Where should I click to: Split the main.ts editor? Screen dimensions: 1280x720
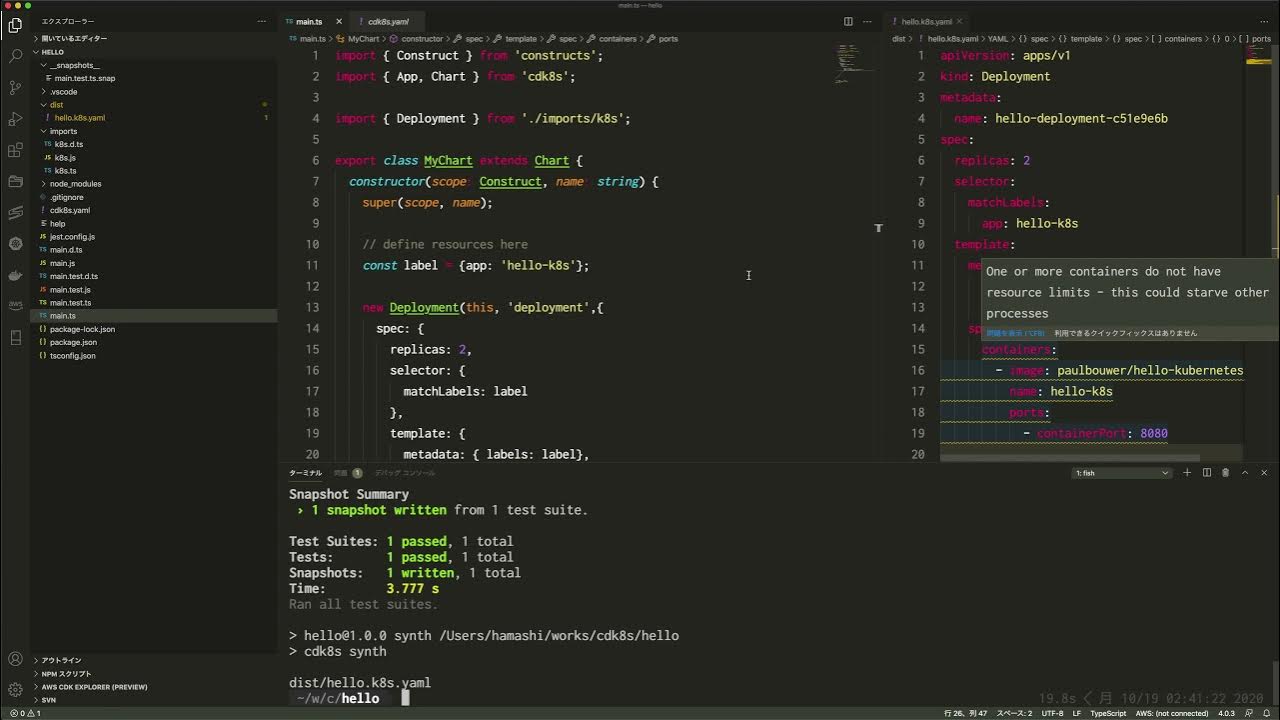point(848,21)
